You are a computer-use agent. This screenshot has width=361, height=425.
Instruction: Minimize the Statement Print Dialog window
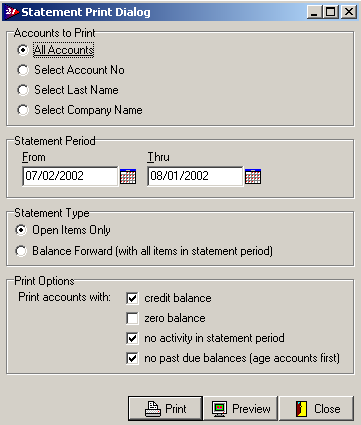coord(314,12)
